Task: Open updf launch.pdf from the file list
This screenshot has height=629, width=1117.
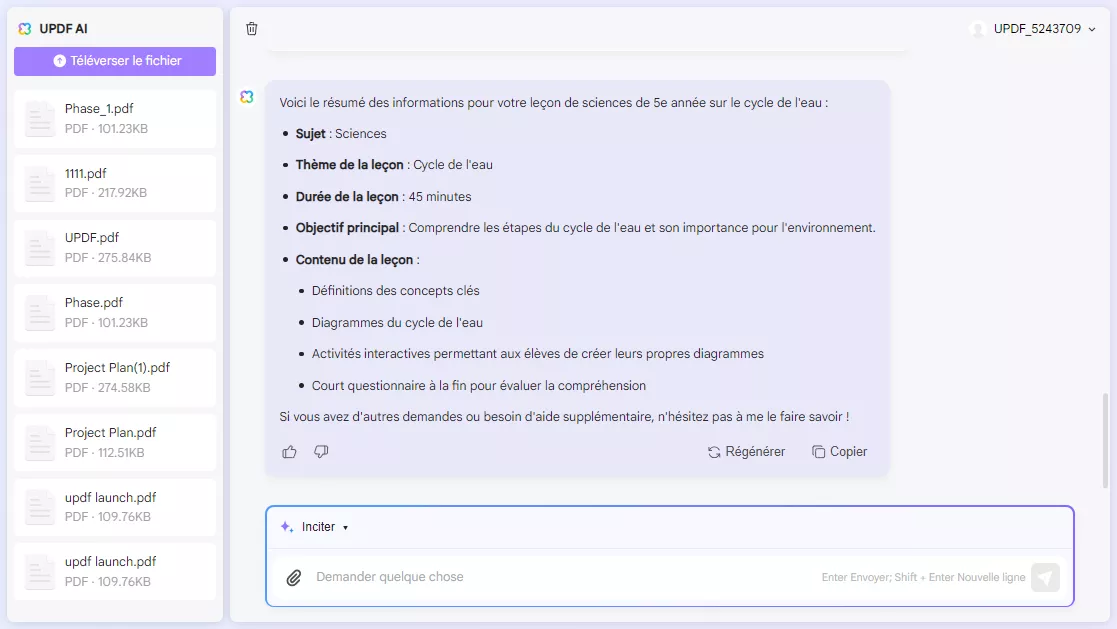Action: 114,507
